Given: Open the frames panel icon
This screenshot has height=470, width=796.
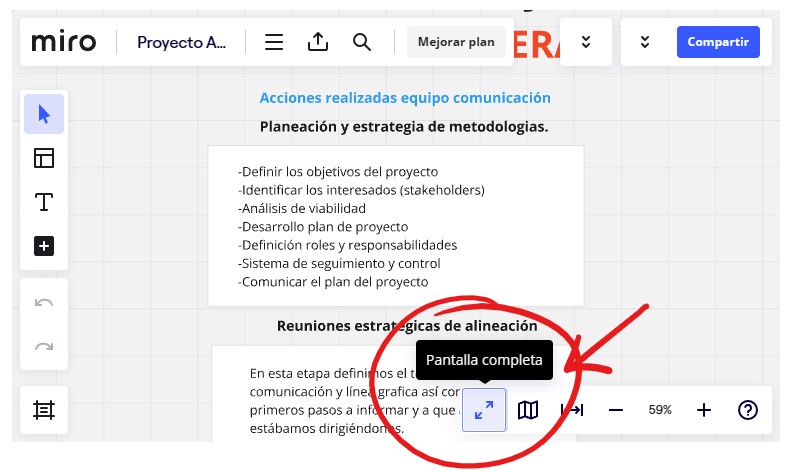Looking at the screenshot, I should tap(44, 410).
